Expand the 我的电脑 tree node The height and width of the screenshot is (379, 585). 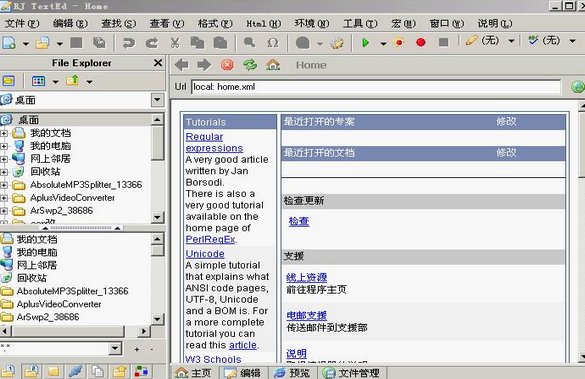(4, 146)
